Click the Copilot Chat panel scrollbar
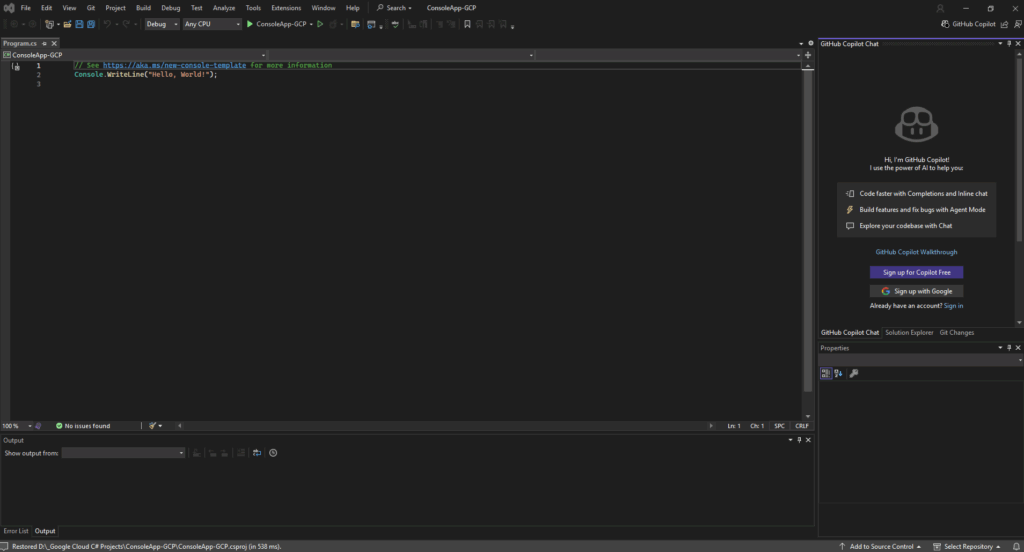Screen dimensions: 1024x552 point(1019,150)
